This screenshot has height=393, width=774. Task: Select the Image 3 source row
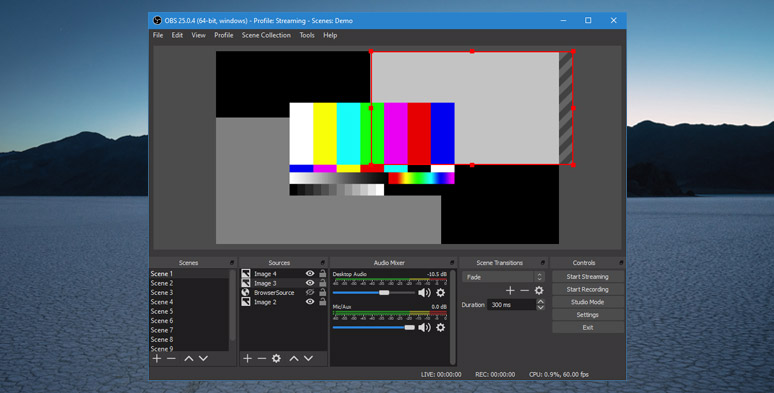(x=283, y=283)
